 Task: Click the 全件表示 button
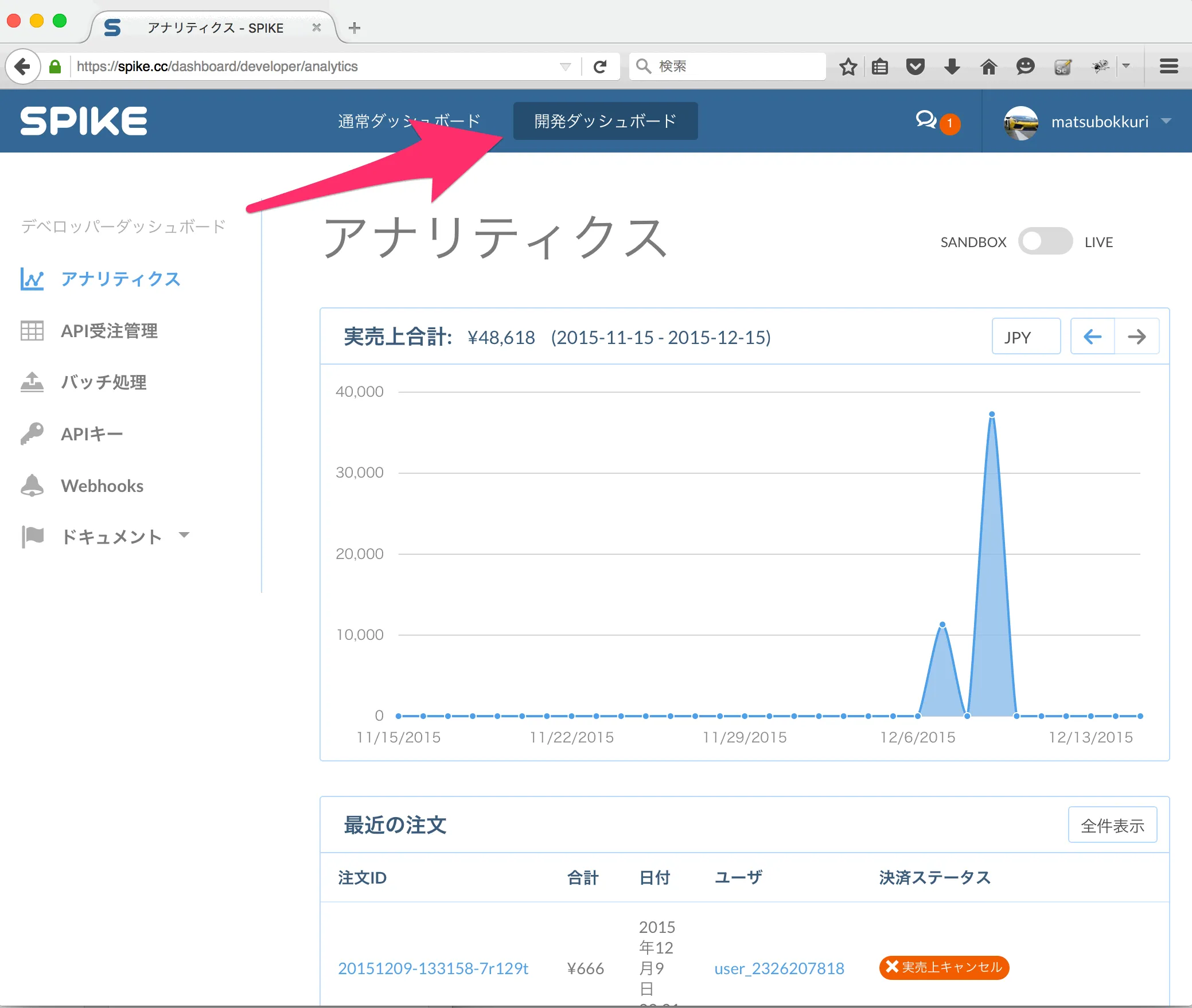[1112, 825]
